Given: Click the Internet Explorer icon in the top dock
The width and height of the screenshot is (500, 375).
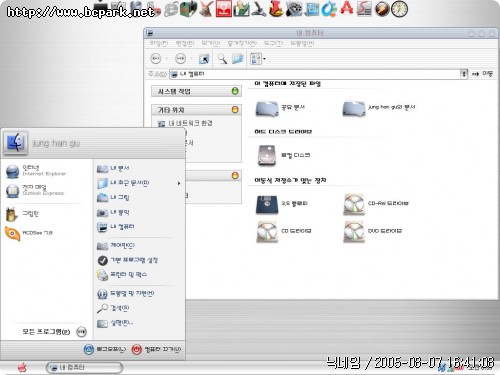Looking at the screenshot, I should [171, 9].
